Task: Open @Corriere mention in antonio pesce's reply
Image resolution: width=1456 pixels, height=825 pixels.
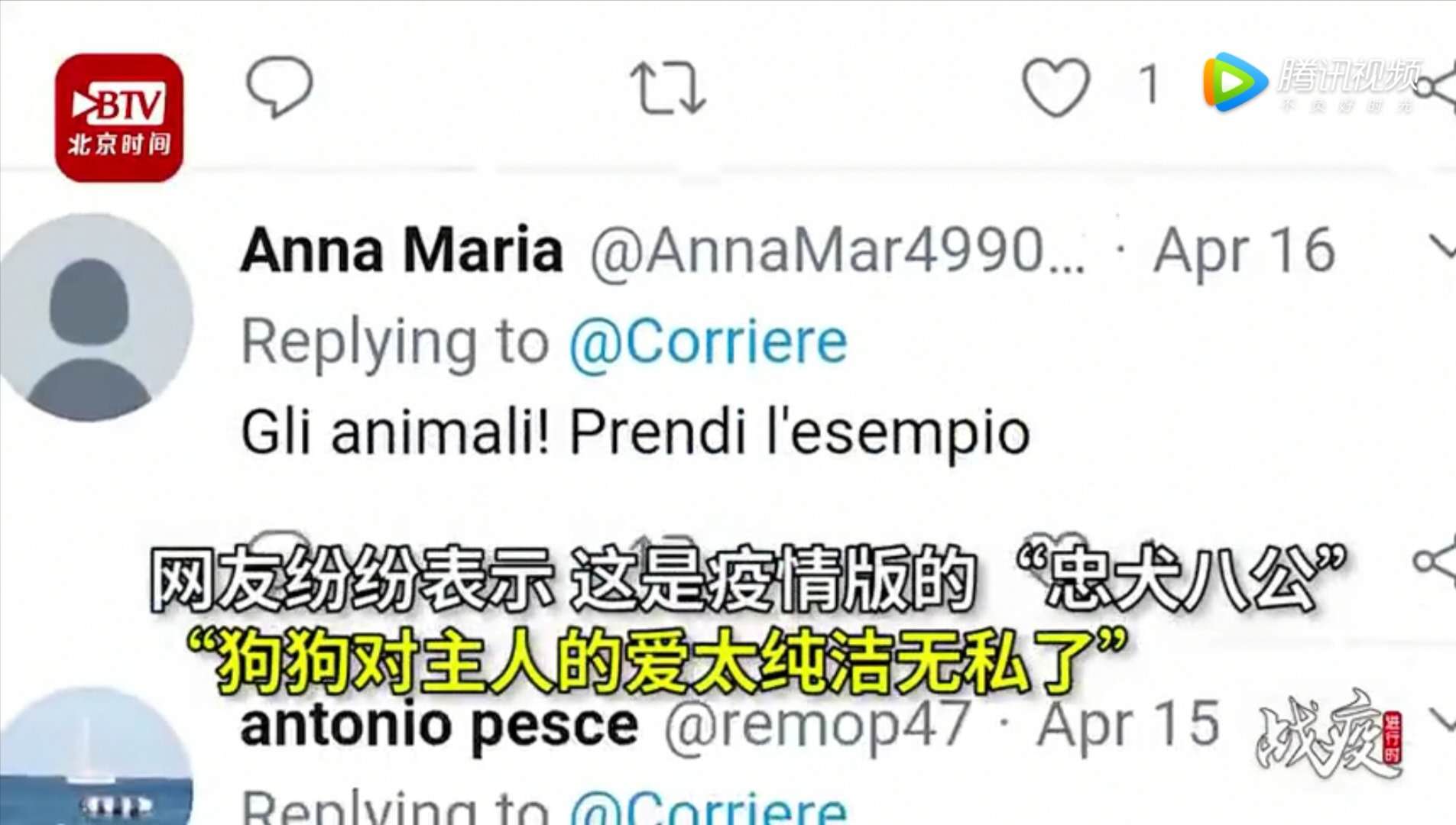Action: pyautogui.click(x=708, y=807)
